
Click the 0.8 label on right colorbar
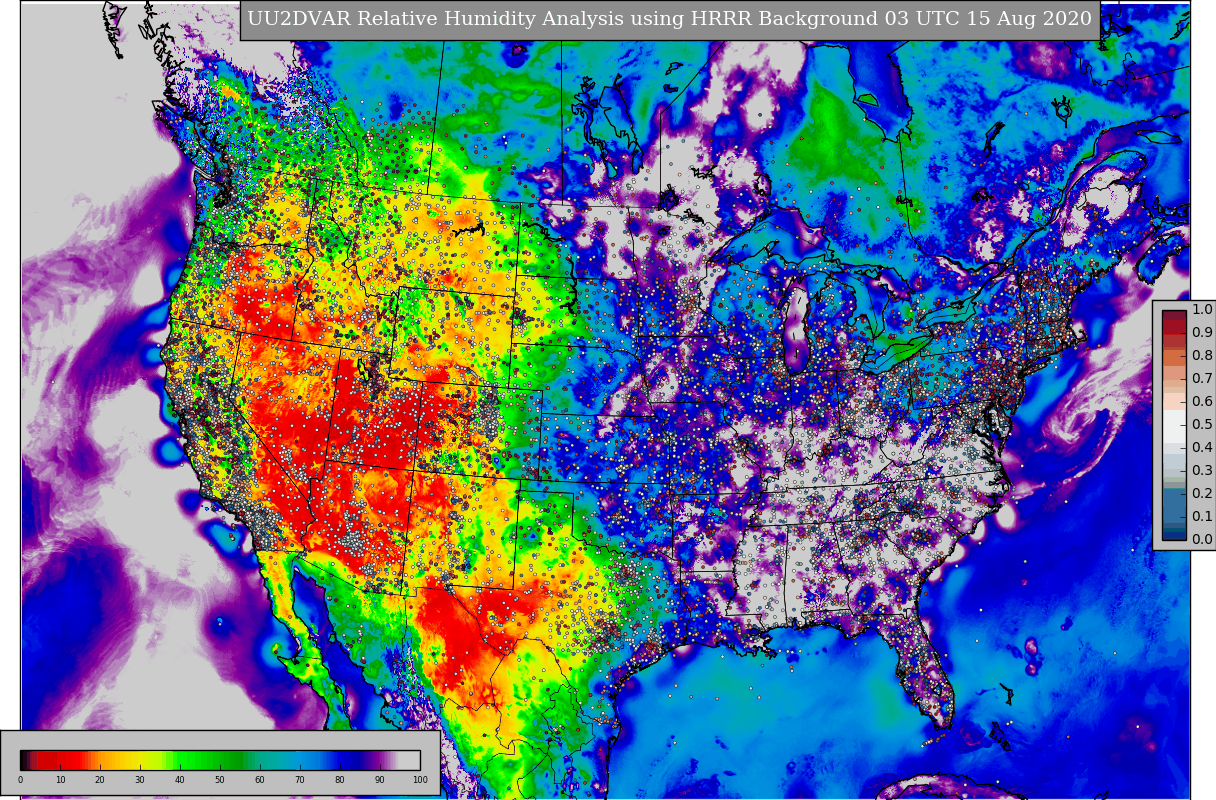pos(1202,356)
